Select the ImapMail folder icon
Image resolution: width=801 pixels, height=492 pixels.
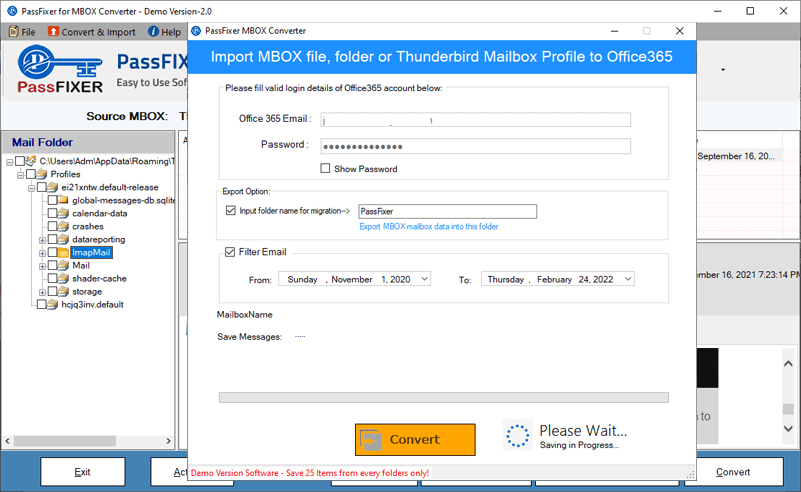point(63,252)
